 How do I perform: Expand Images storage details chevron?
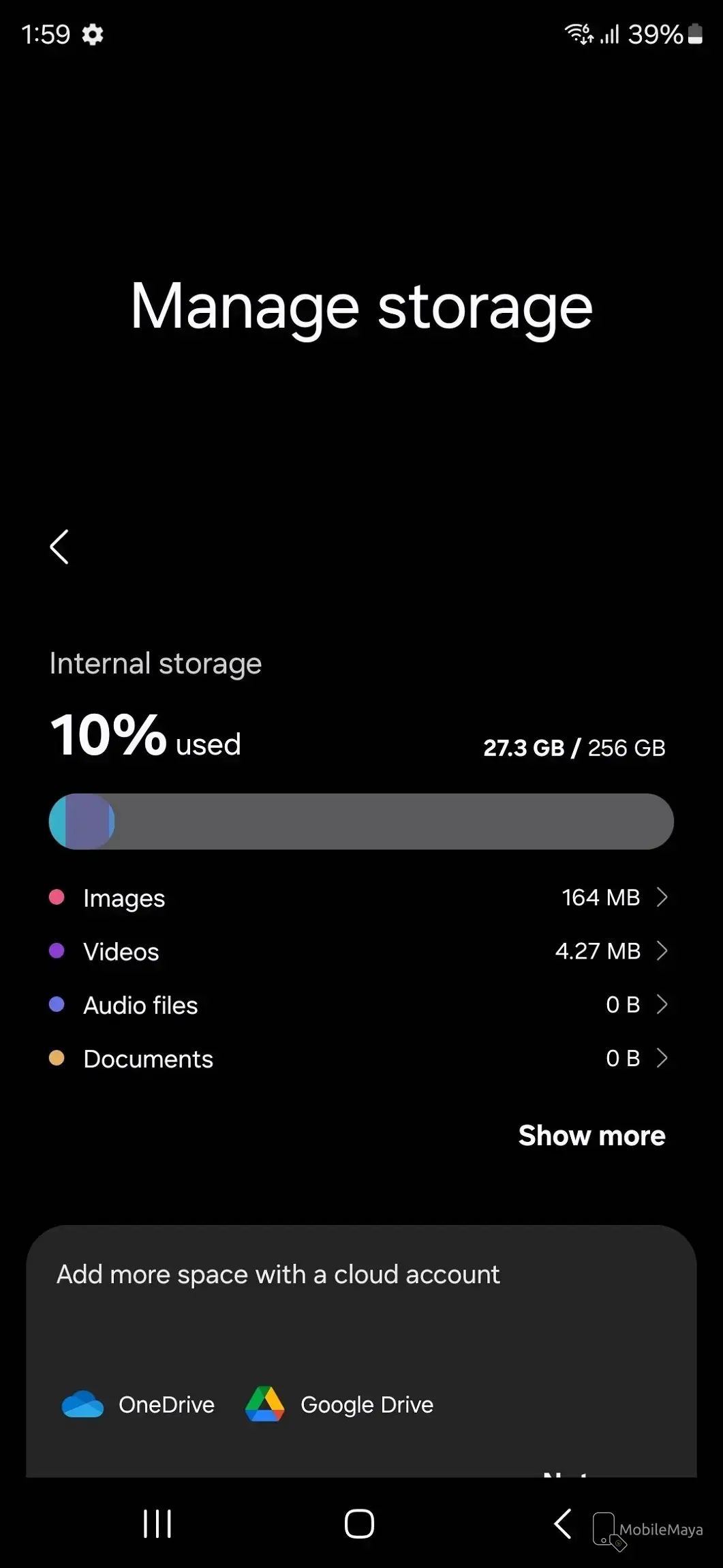coord(661,897)
